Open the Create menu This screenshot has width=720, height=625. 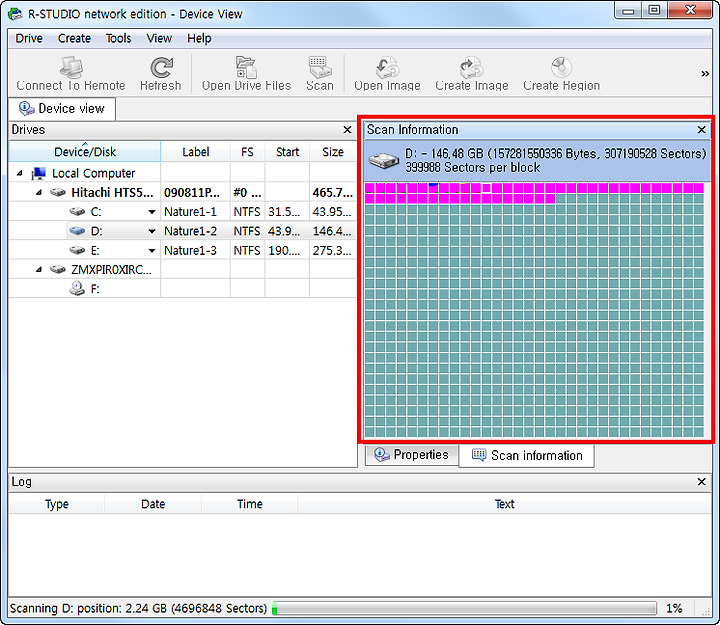tap(74, 38)
